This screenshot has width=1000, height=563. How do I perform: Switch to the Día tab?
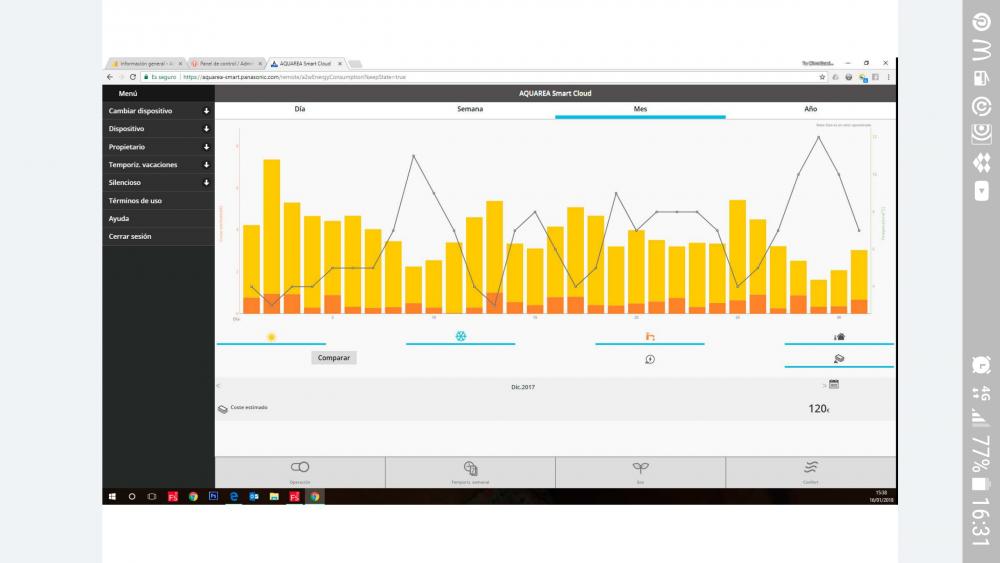300,109
